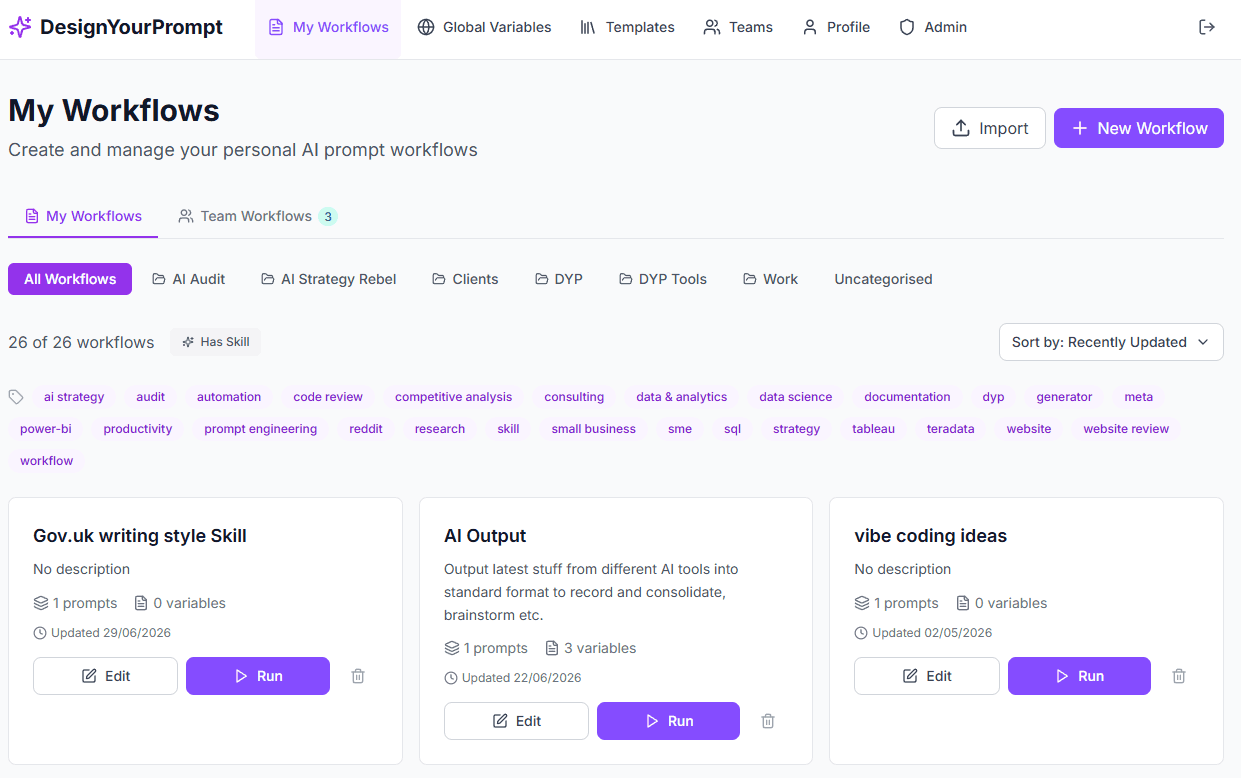
Task: Create a New Workflow
Action: pyautogui.click(x=1139, y=128)
